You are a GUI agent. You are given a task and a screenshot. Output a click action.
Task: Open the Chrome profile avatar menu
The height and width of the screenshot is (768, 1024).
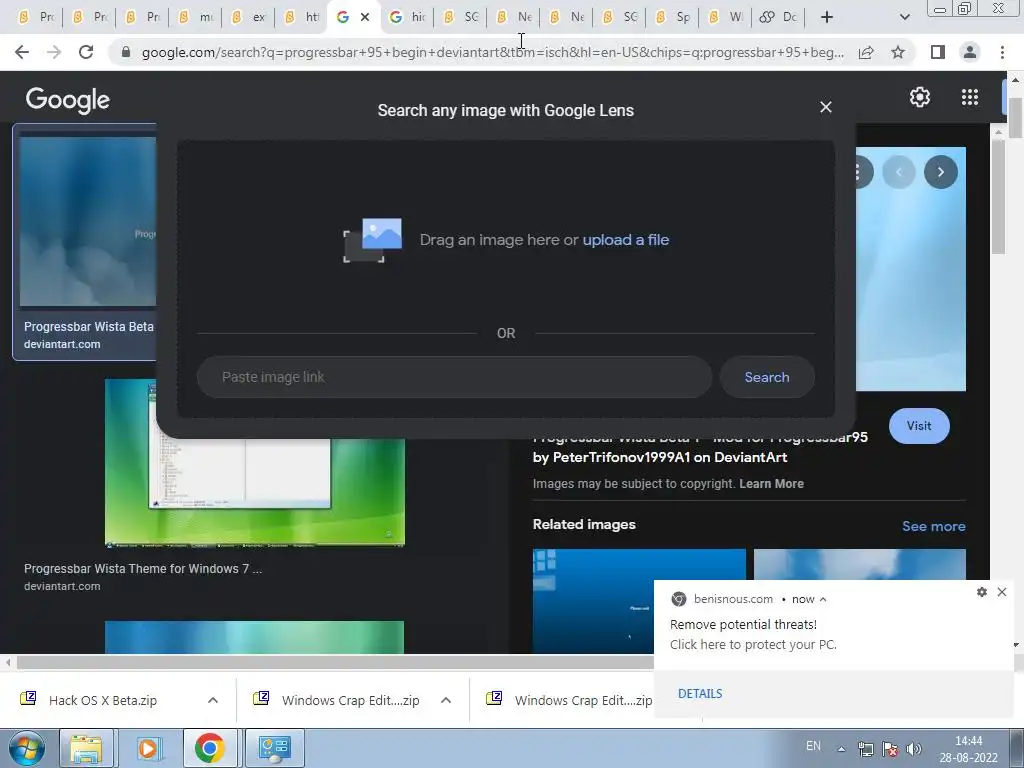coord(970,52)
